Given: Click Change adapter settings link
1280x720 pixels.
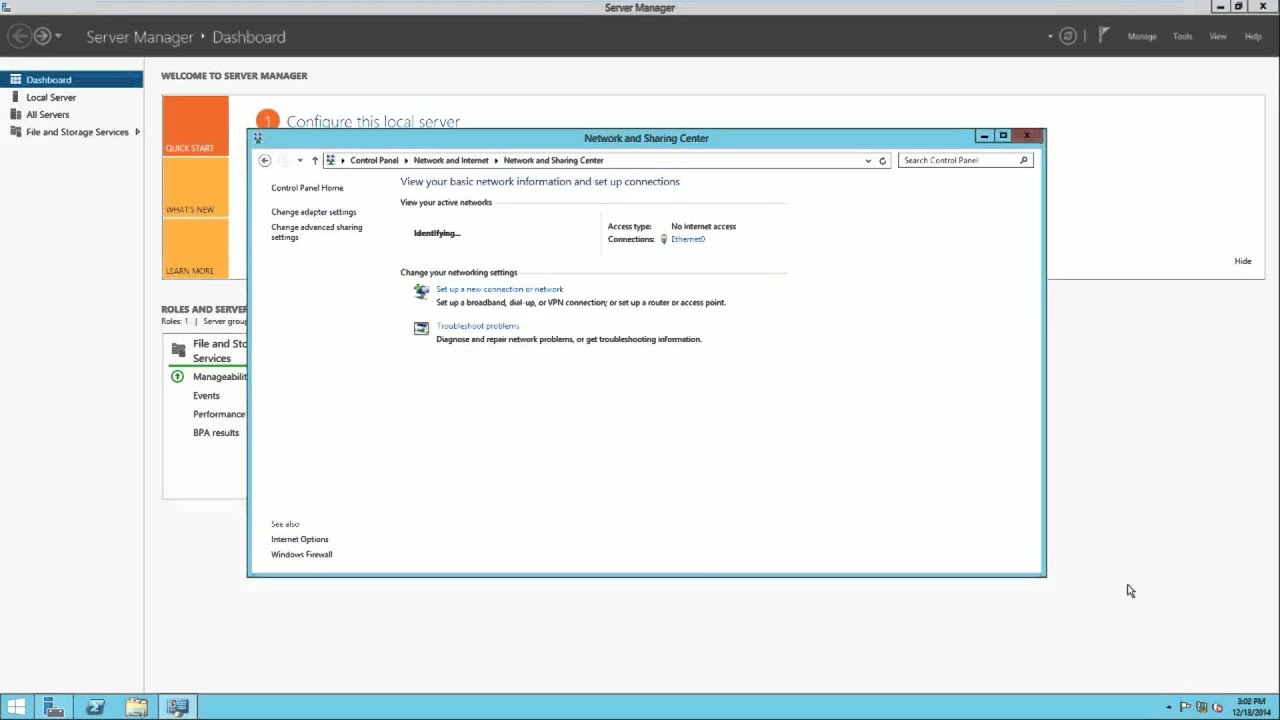Looking at the screenshot, I should click(313, 212).
